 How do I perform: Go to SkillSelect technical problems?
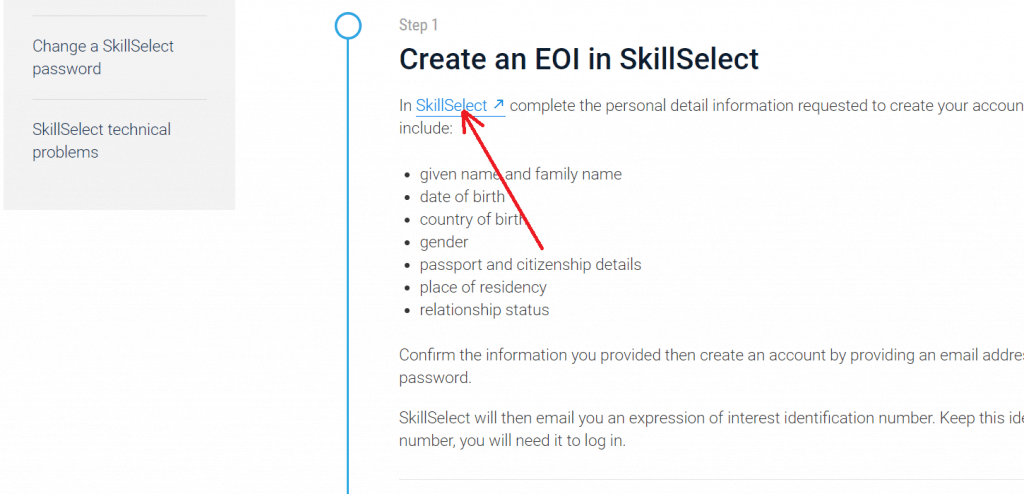pyautogui.click(x=101, y=140)
